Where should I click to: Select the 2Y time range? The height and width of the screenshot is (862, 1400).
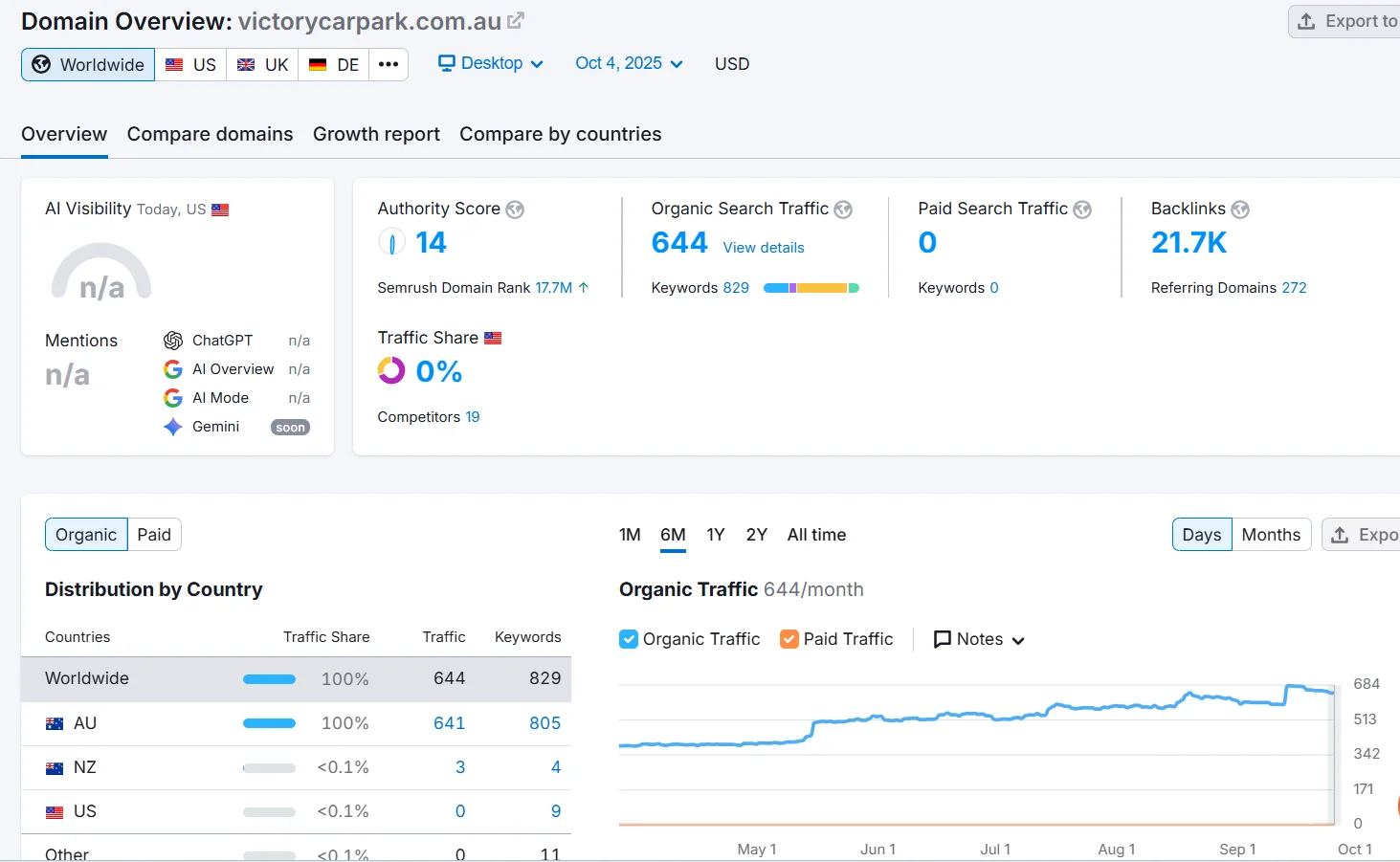tap(757, 535)
